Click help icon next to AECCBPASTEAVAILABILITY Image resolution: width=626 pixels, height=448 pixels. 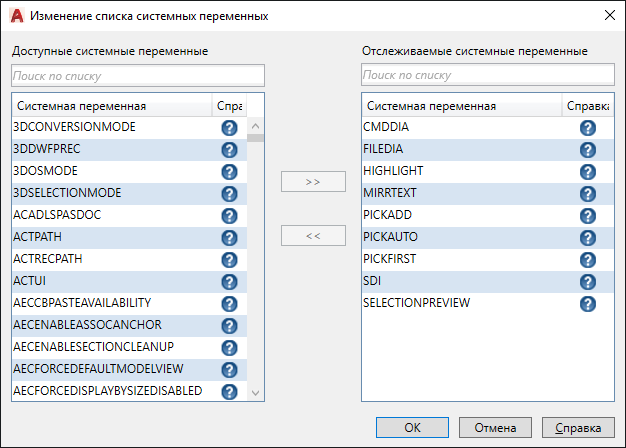(x=228, y=304)
